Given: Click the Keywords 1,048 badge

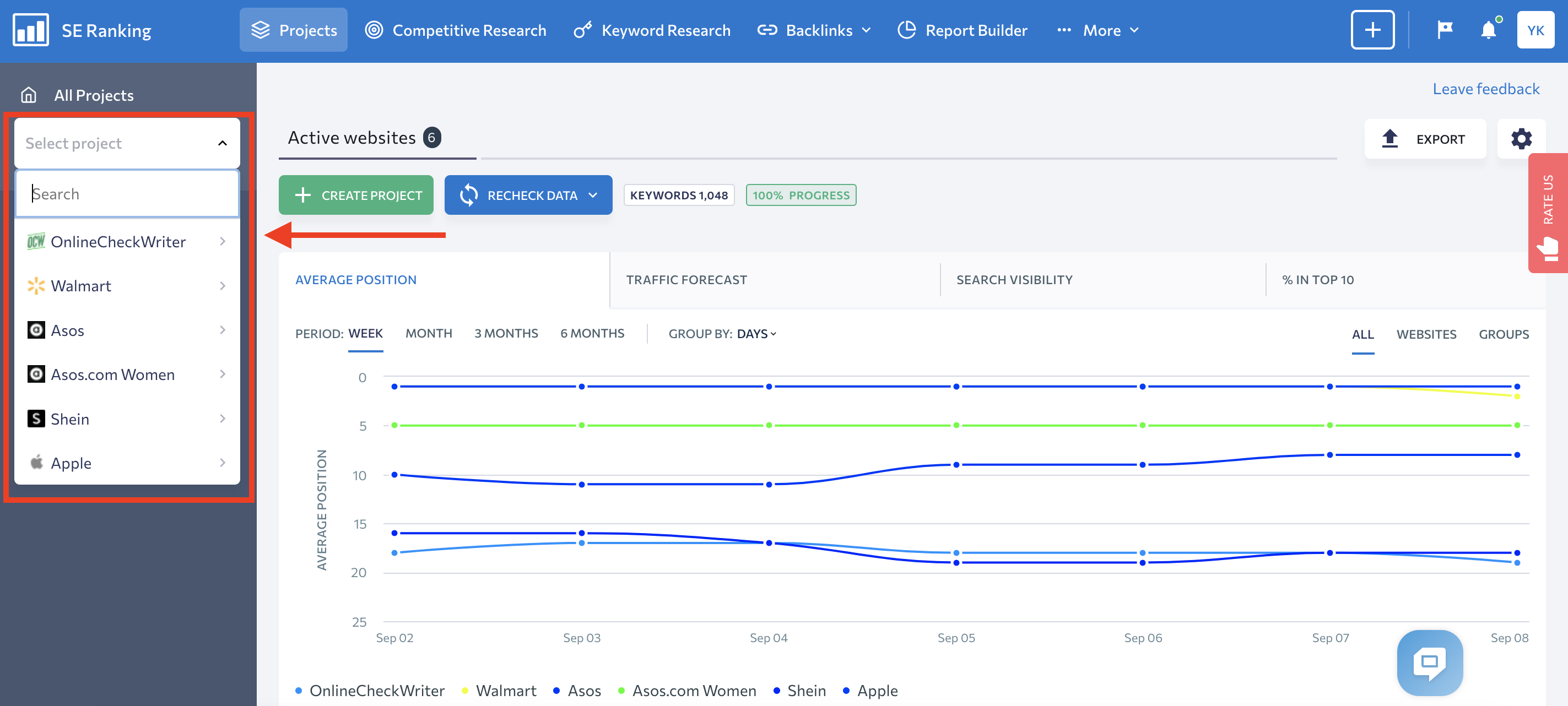Looking at the screenshot, I should [679, 195].
